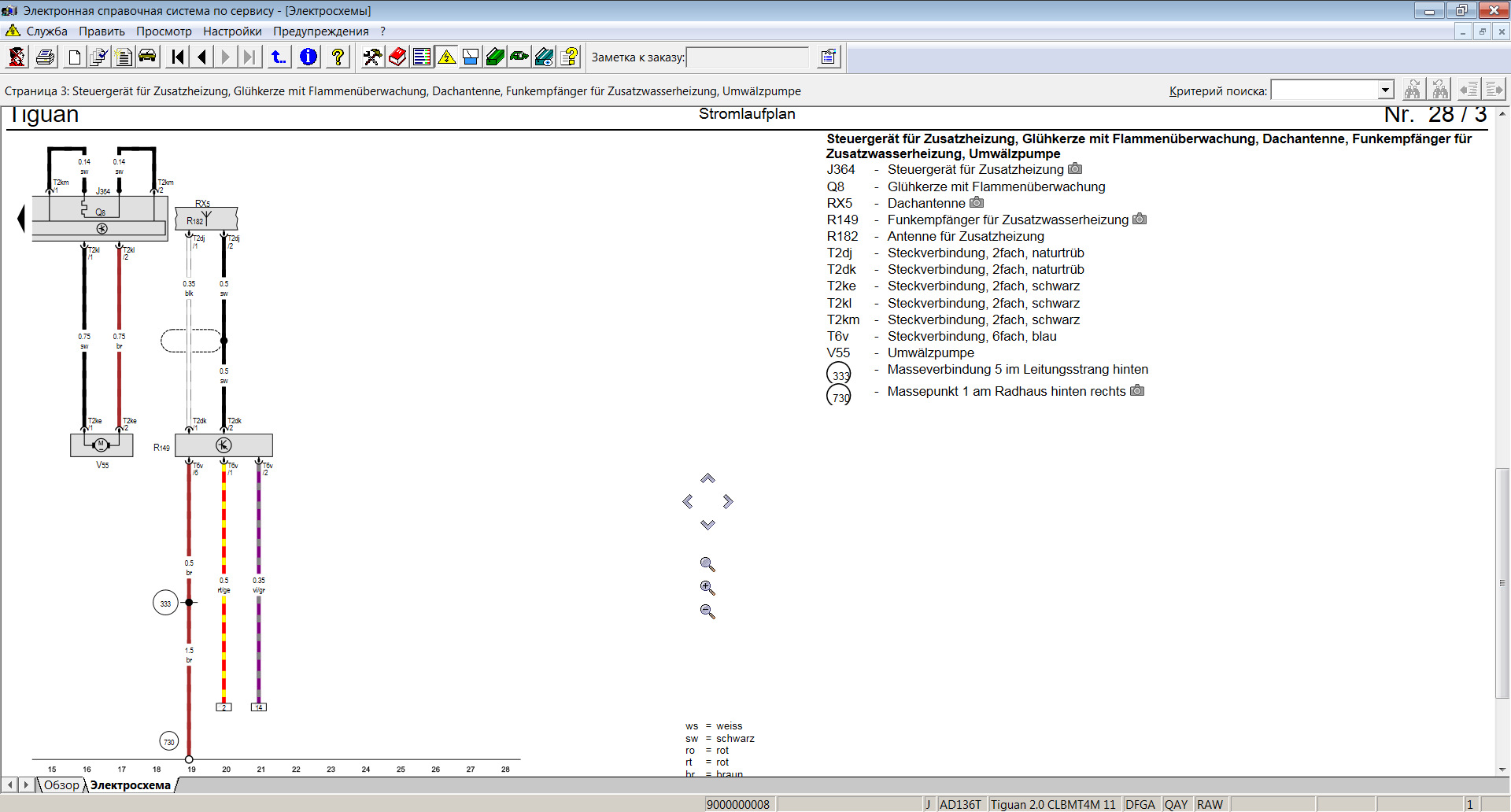1511x812 pixels.
Task: Open the ? help menu
Action: click(382, 31)
